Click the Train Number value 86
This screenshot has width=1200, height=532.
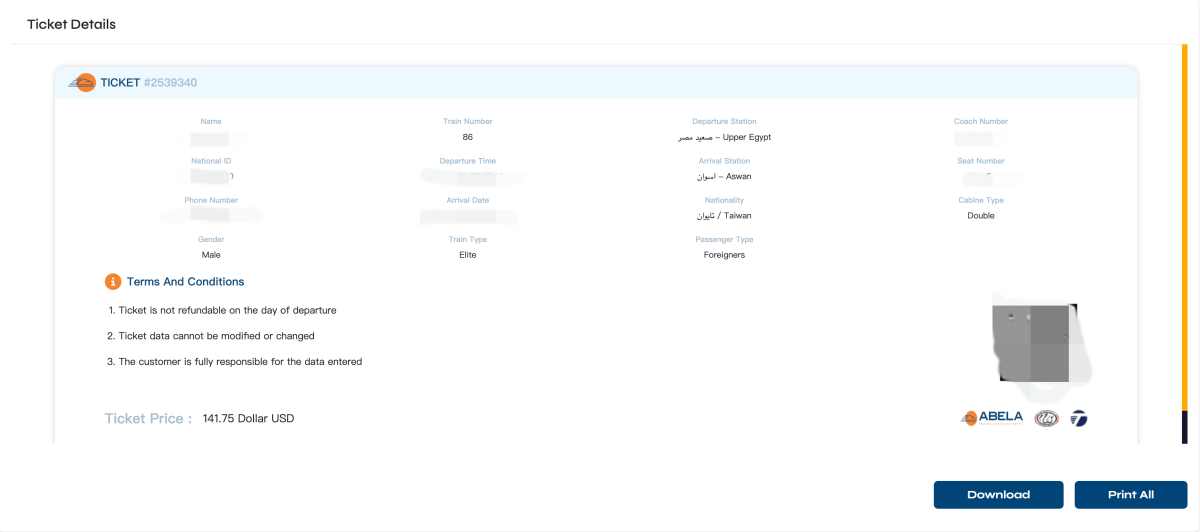coord(468,137)
